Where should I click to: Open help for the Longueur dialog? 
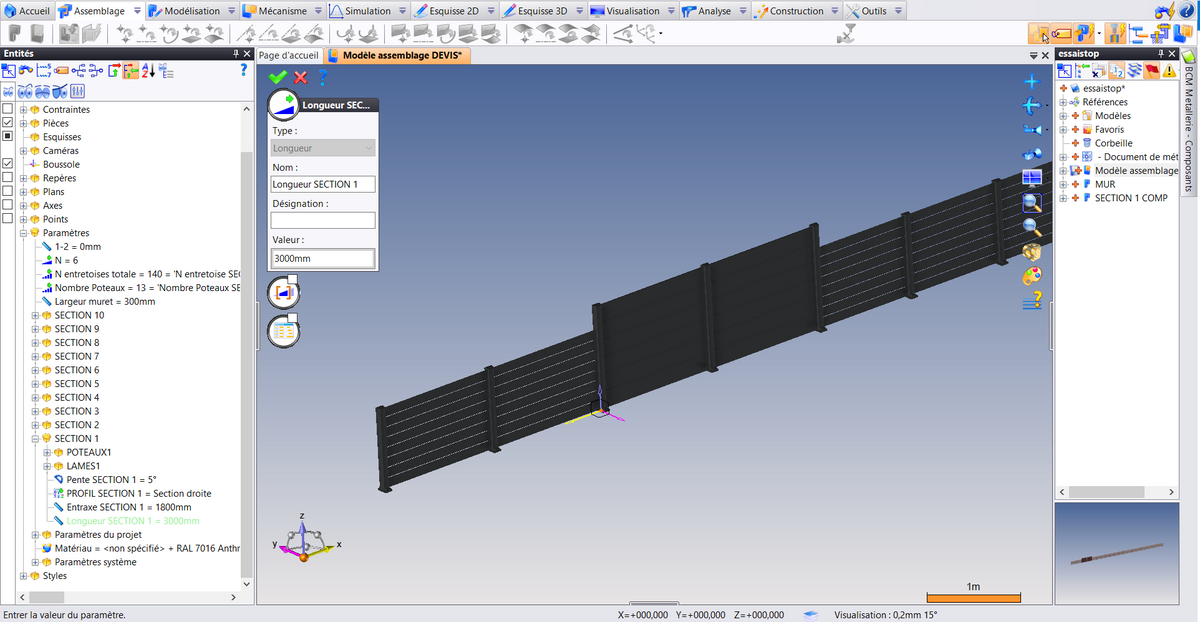point(322,77)
